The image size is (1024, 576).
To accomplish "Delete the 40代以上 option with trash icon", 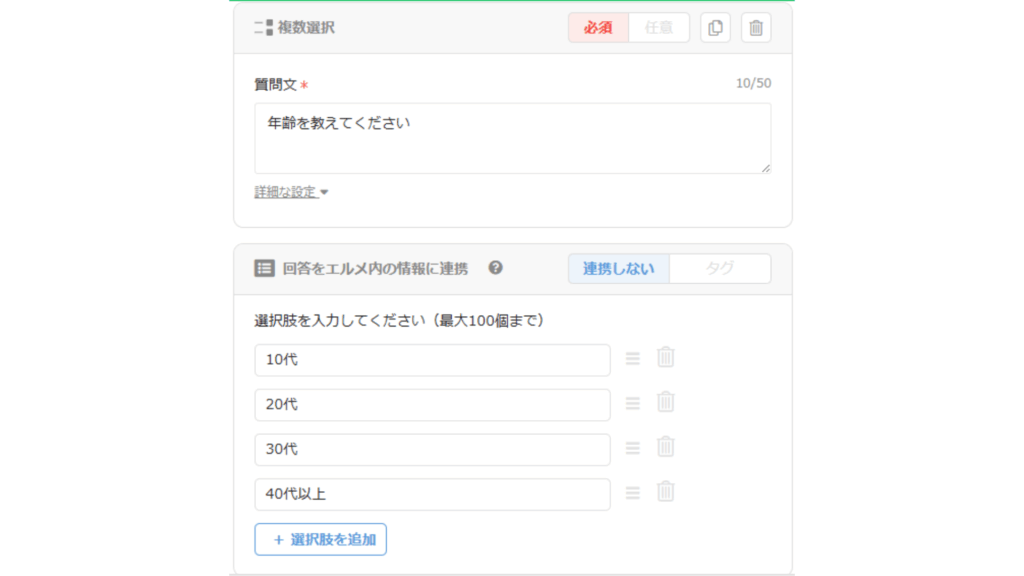I will 665,492.
